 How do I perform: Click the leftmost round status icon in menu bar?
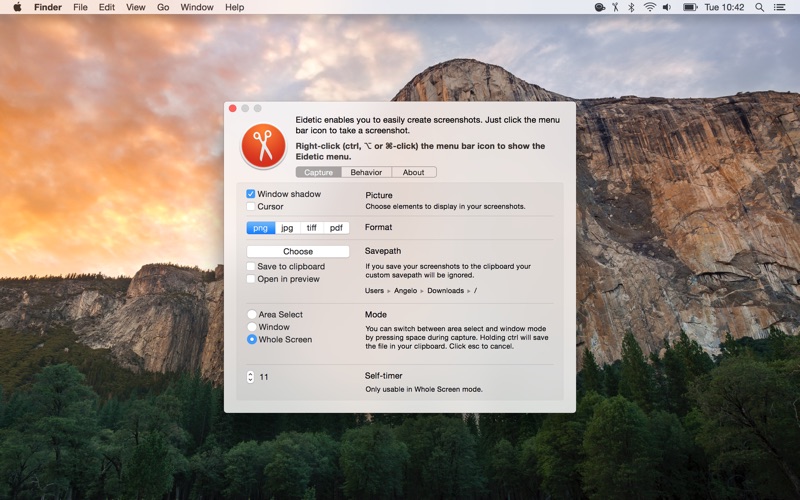(x=599, y=7)
